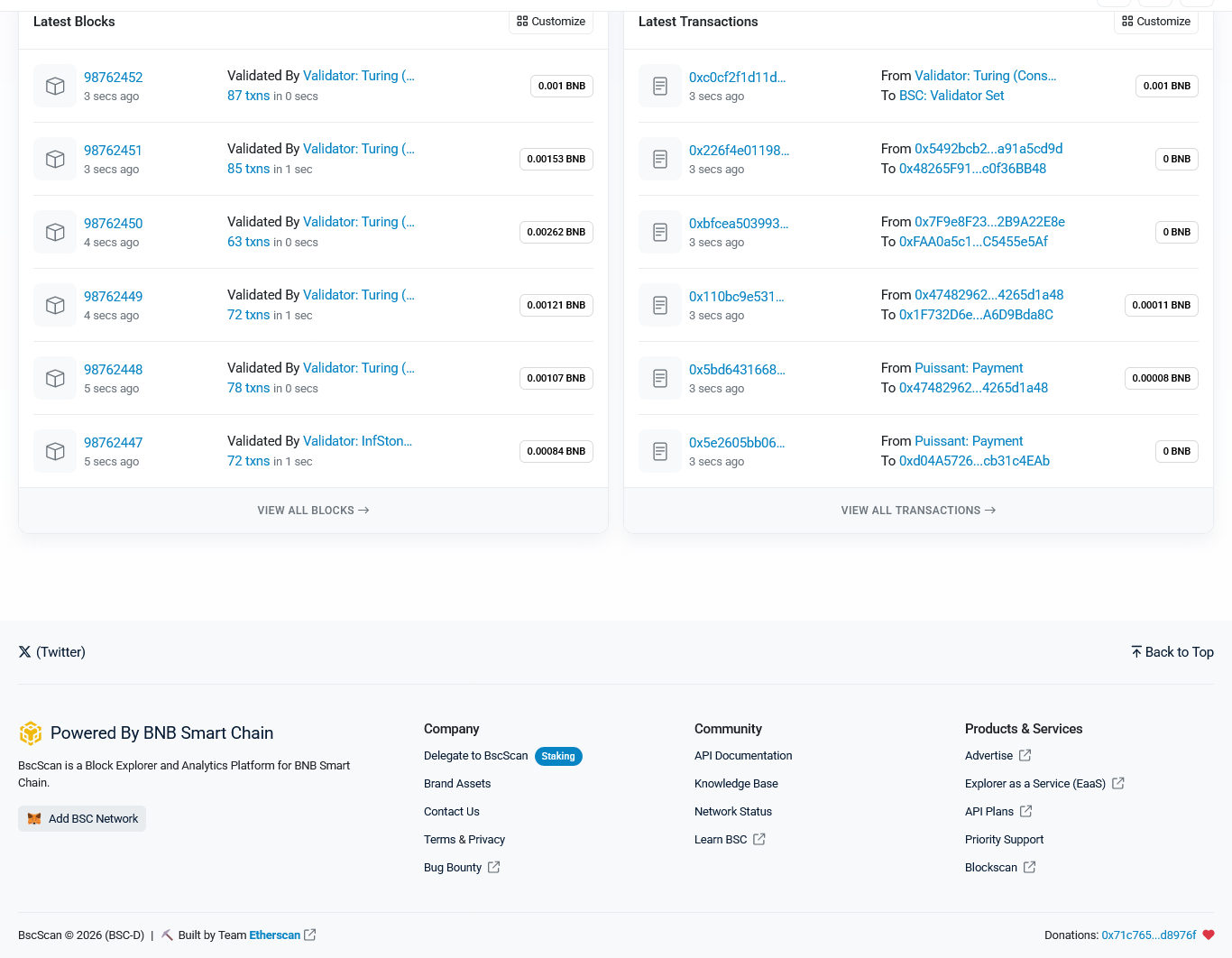Image resolution: width=1232 pixels, height=958 pixels.
Task: Open API Documentation
Action: [743, 756]
